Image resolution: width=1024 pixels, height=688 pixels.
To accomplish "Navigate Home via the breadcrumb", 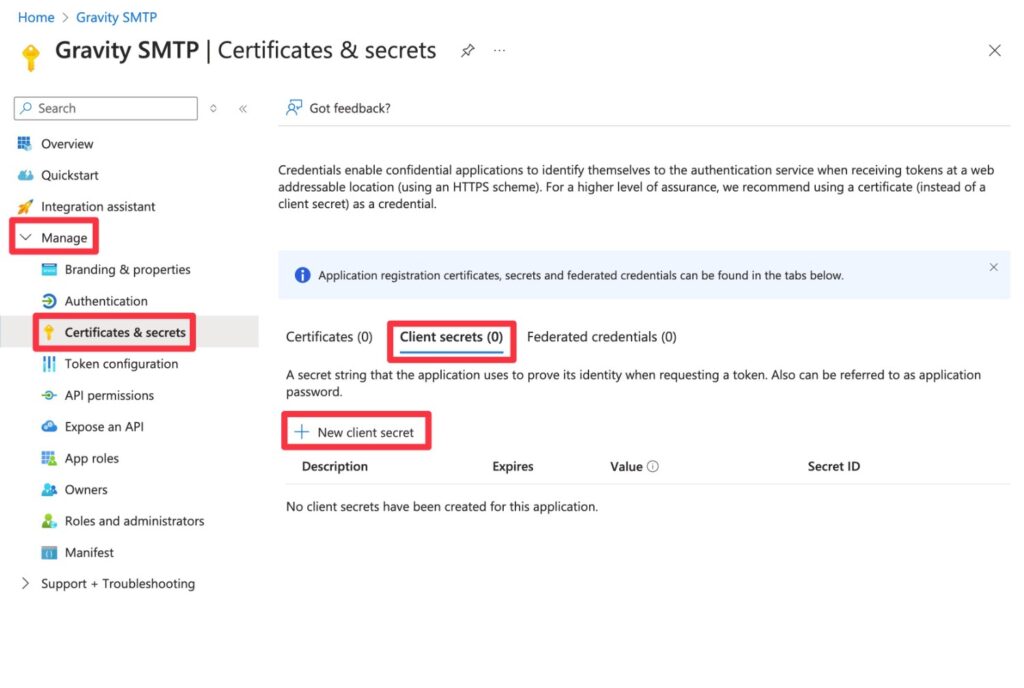I will (35, 17).
